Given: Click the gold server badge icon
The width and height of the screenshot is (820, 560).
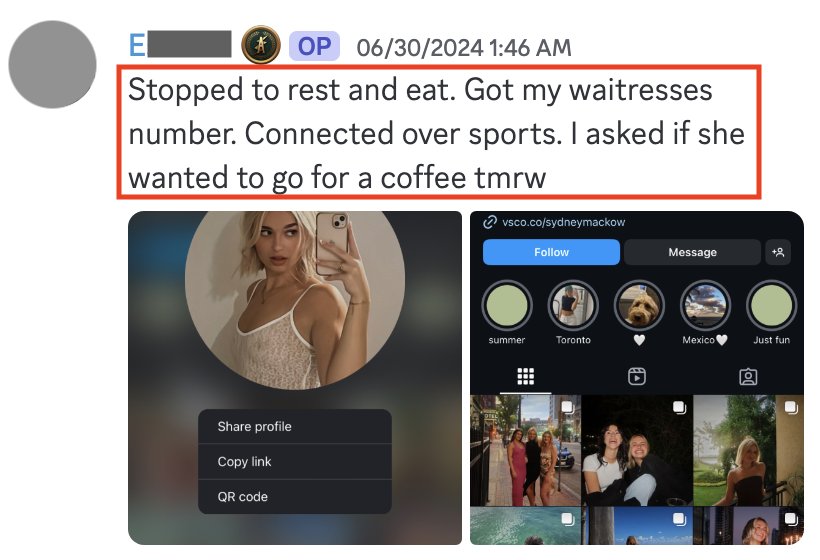Looking at the screenshot, I should [260, 45].
